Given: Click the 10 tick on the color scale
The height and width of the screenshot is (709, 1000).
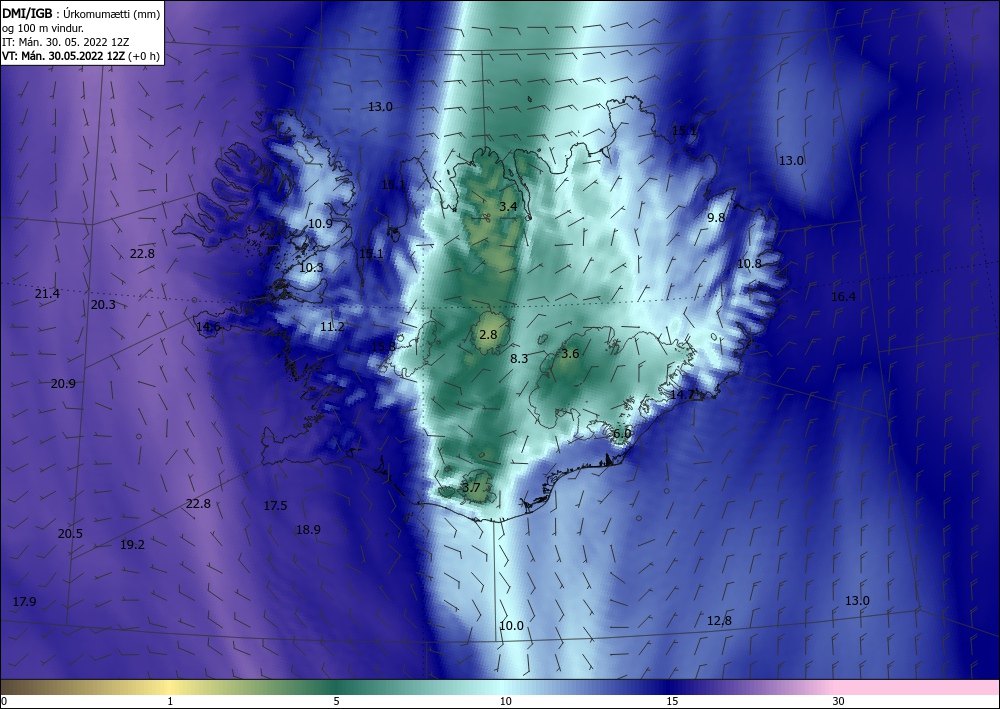Looking at the screenshot, I should pyautogui.click(x=506, y=702).
